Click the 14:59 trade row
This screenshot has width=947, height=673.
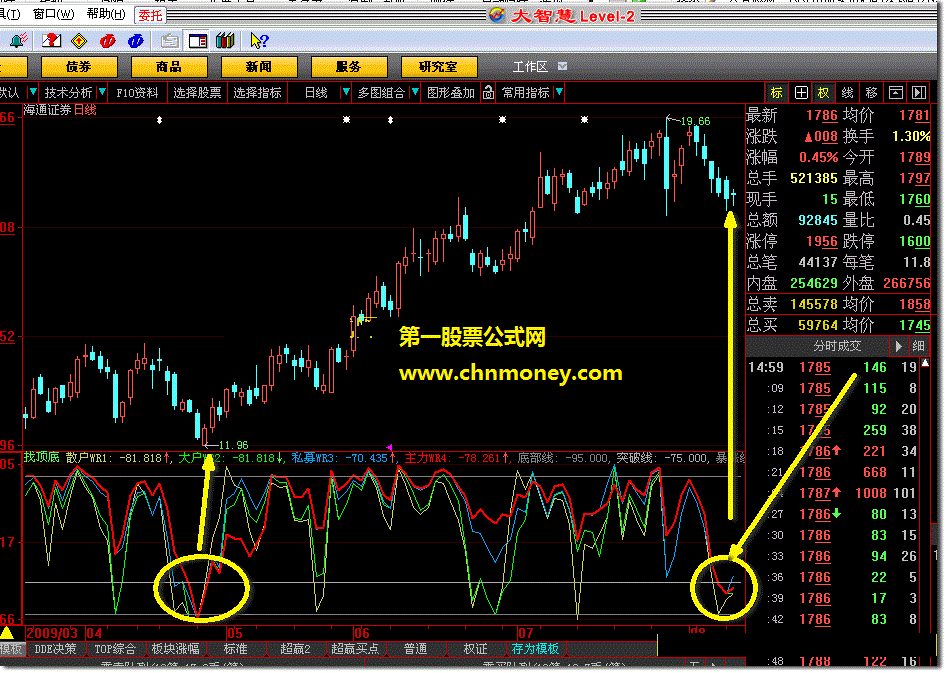pos(833,367)
